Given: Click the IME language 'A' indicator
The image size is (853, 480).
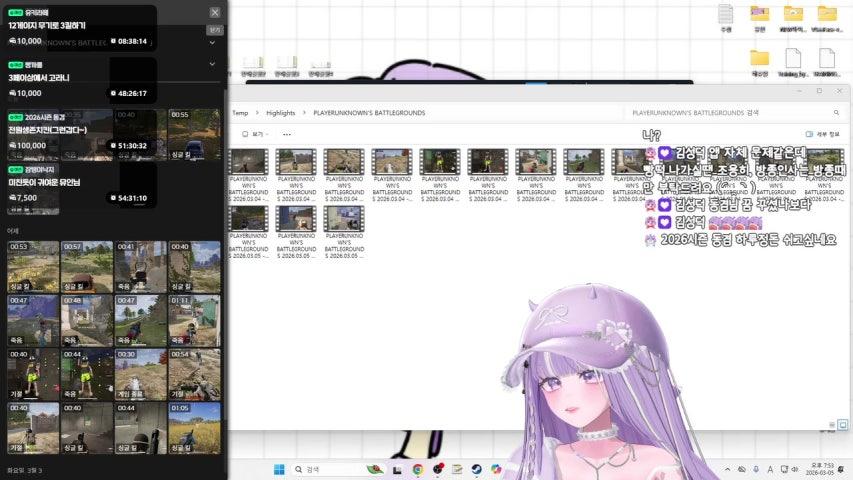Looking at the screenshot, I should (770, 469).
